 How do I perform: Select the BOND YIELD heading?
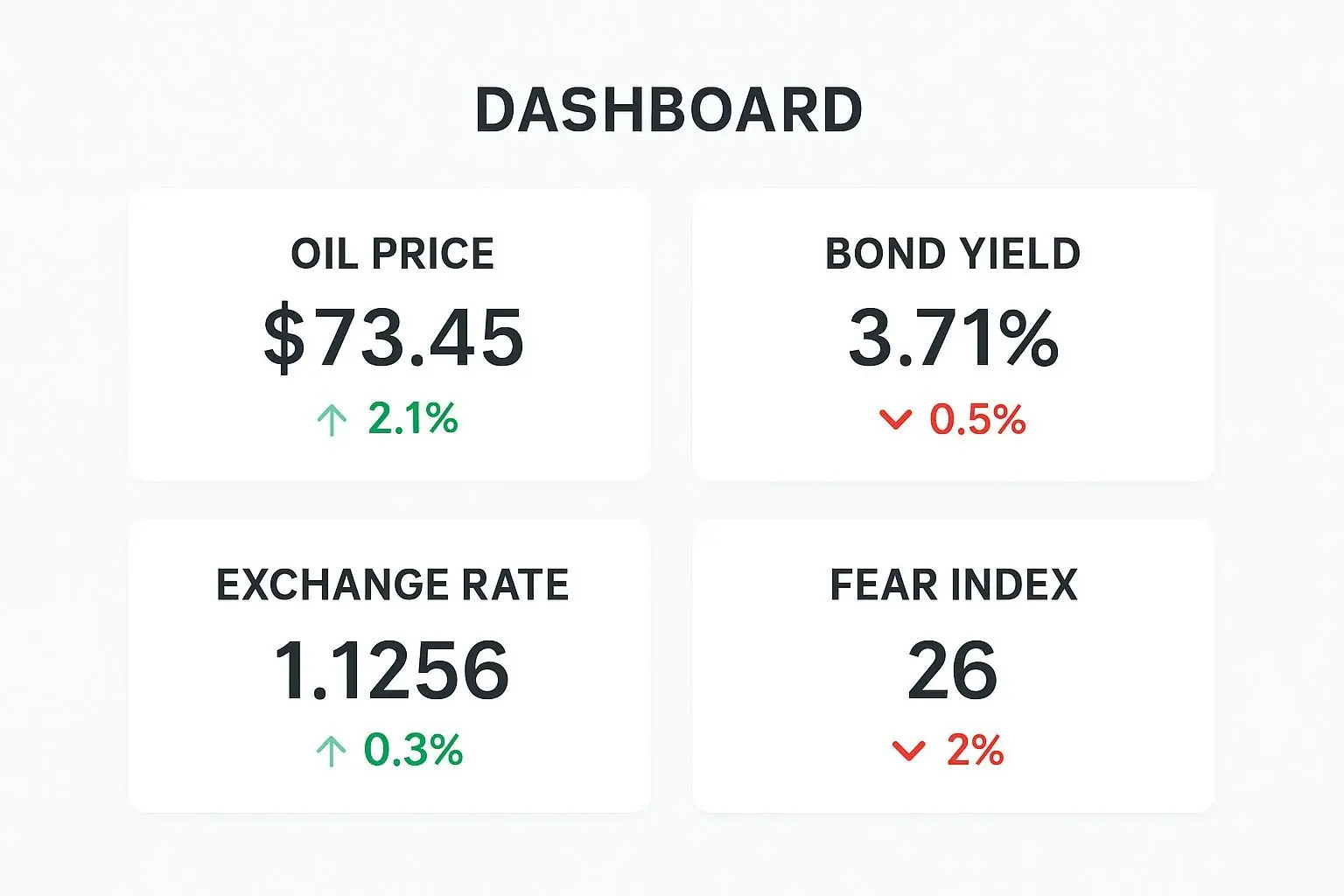953,254
